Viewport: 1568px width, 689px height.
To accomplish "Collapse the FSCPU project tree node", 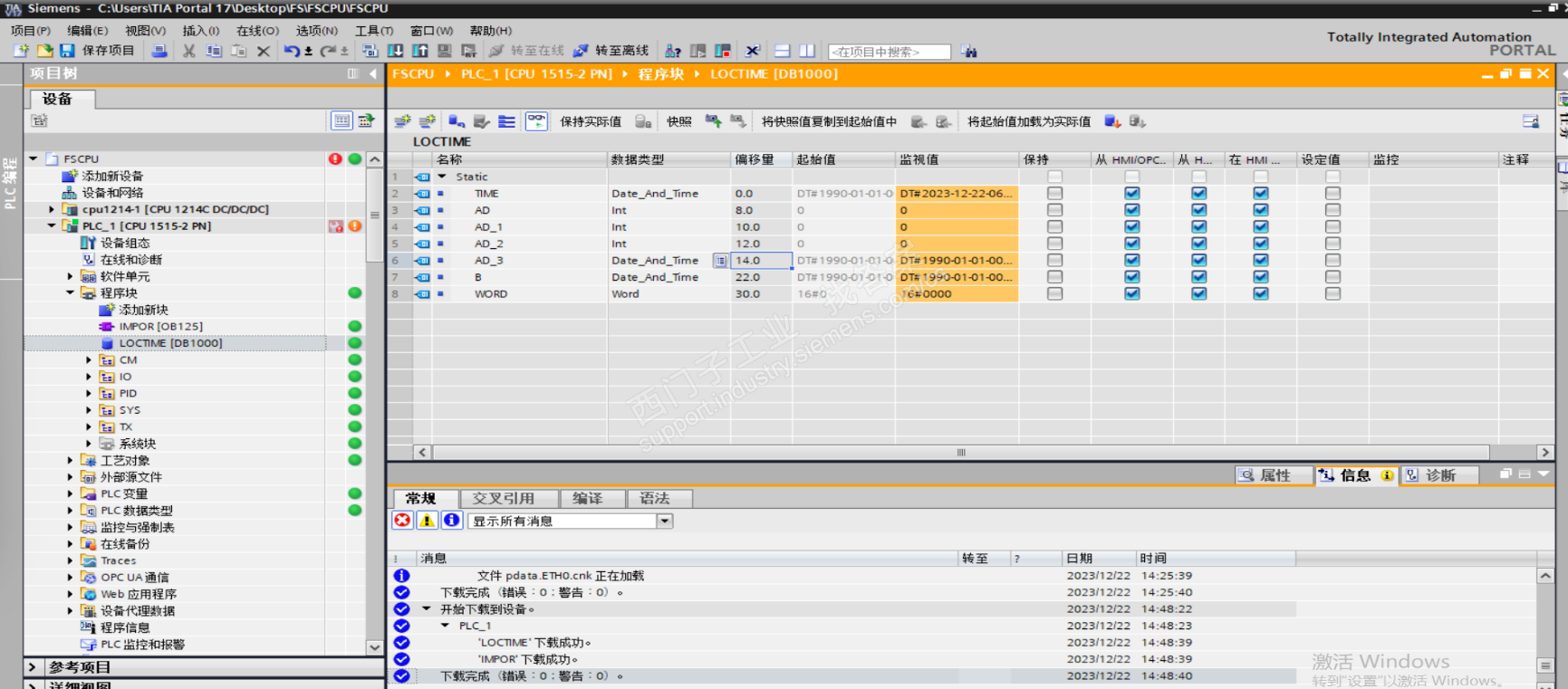I will [34, 158].
